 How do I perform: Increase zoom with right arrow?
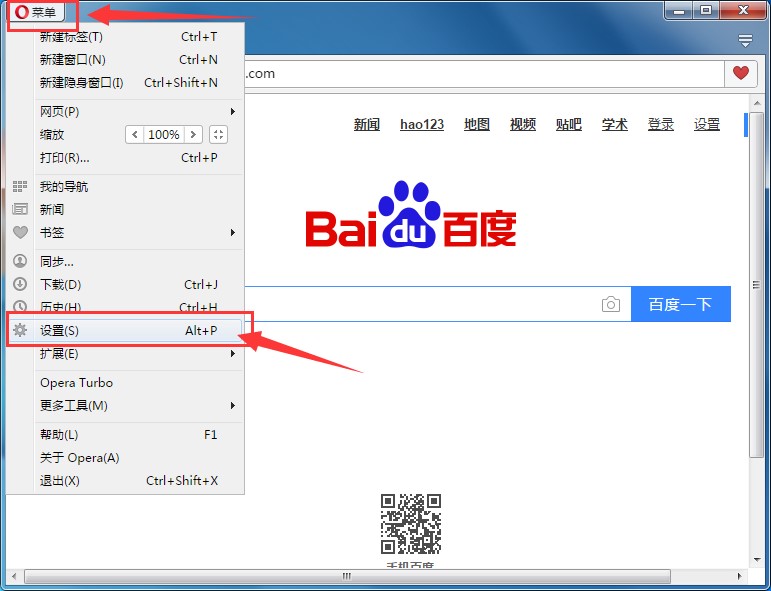(193, 134)
